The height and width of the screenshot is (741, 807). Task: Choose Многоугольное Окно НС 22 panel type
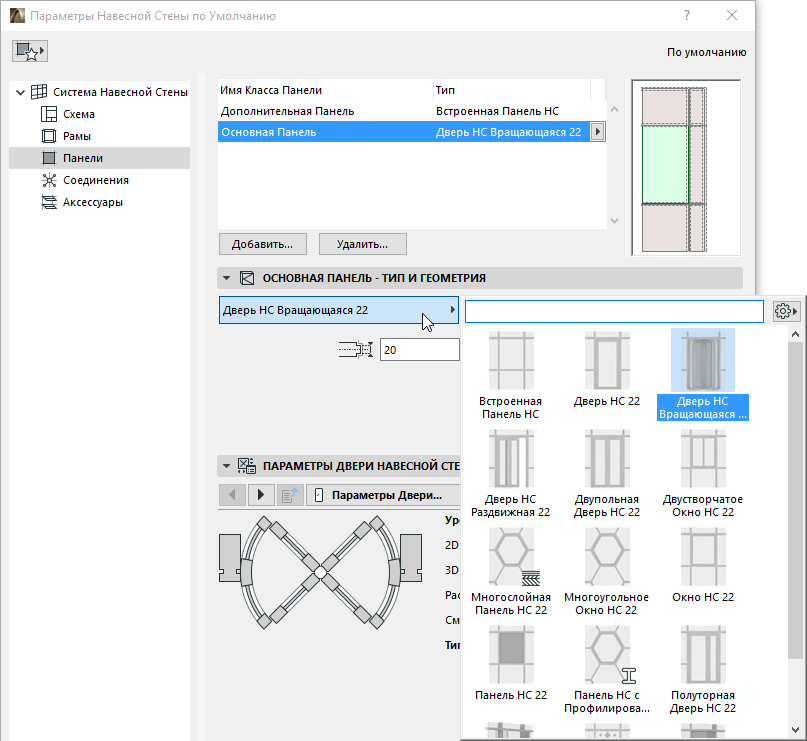pos(607,571)
